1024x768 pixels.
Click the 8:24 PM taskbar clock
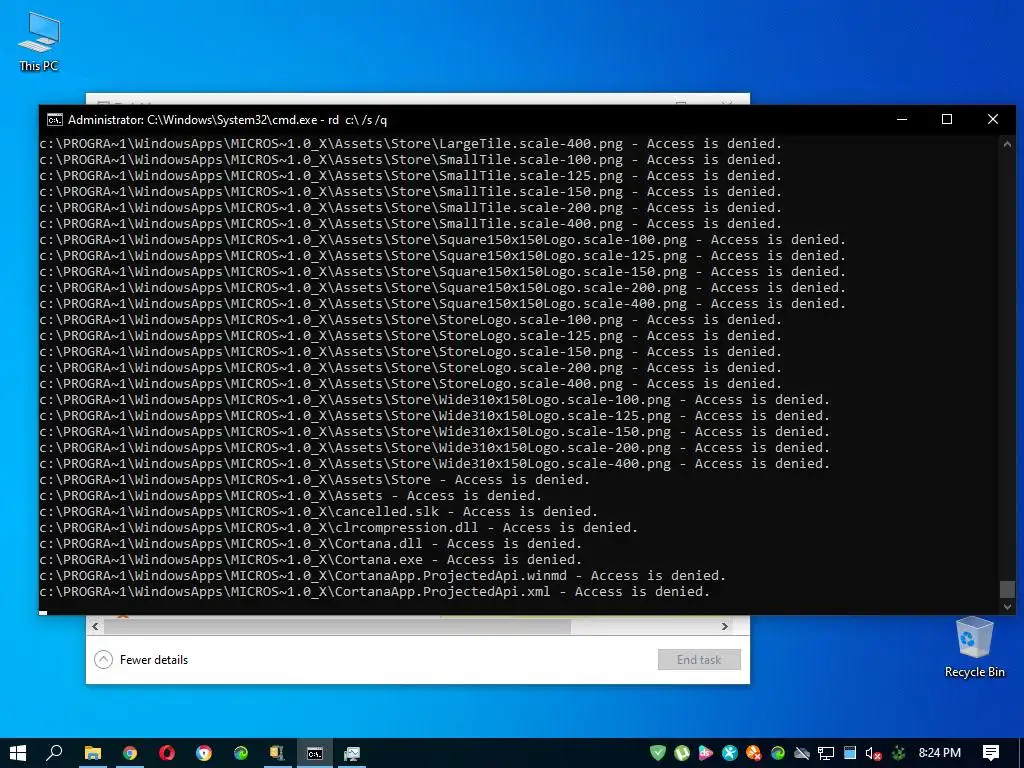point(940,753)
